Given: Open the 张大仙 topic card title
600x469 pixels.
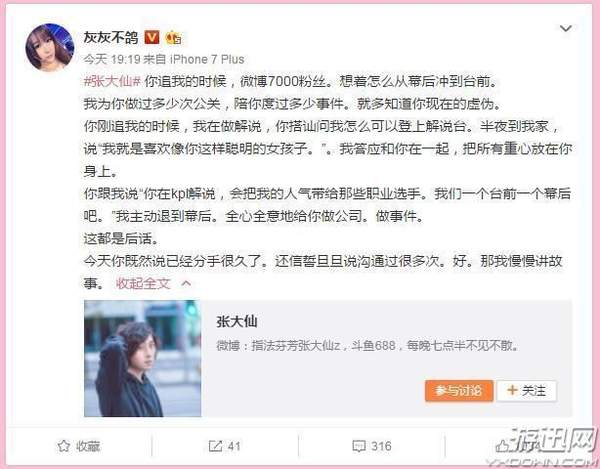Looking at the screenshot, I should click(236, 322).
